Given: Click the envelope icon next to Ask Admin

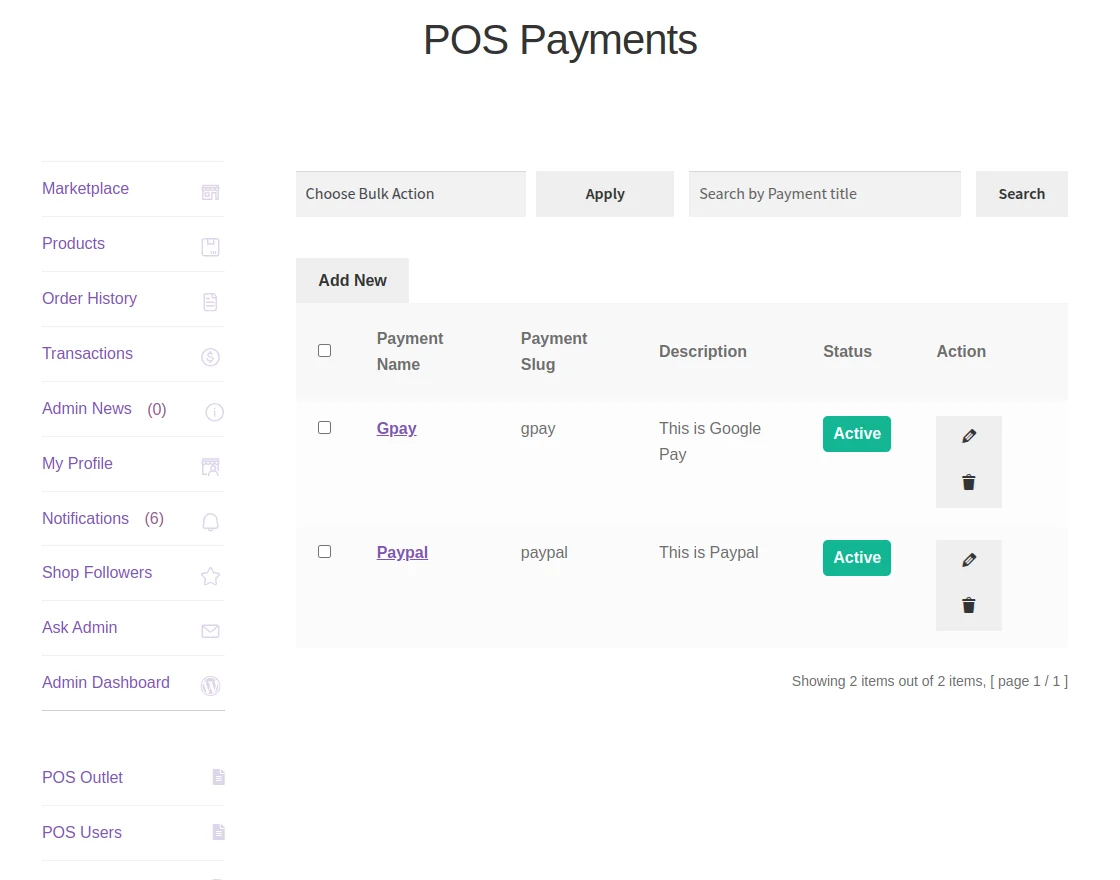Looking at the screenshot, I should (x=210, y=631).
